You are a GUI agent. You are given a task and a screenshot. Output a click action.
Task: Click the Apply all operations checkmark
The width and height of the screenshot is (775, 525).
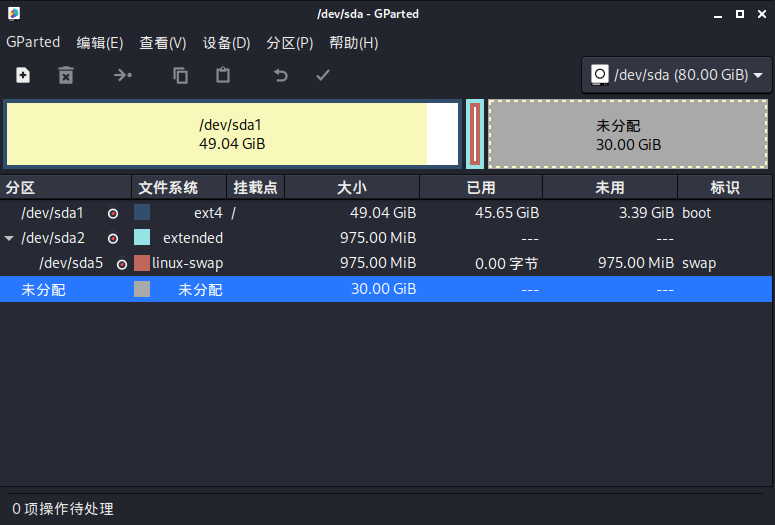pyautogui.click(x=323, y=76)
